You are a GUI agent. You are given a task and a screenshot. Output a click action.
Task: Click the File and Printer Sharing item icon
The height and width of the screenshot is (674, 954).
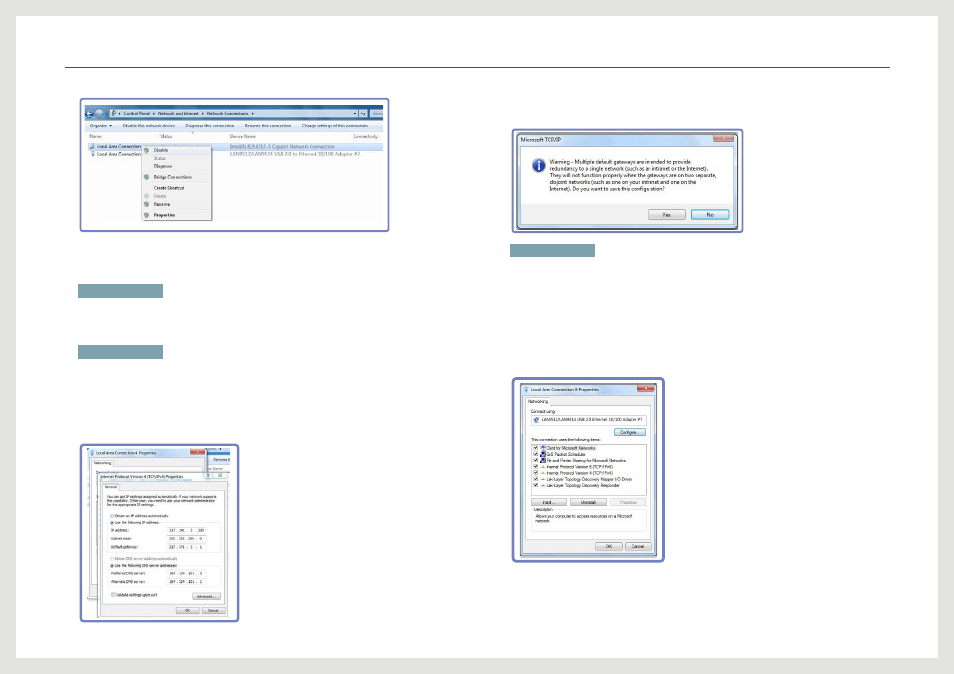click(x=543, y=460)
